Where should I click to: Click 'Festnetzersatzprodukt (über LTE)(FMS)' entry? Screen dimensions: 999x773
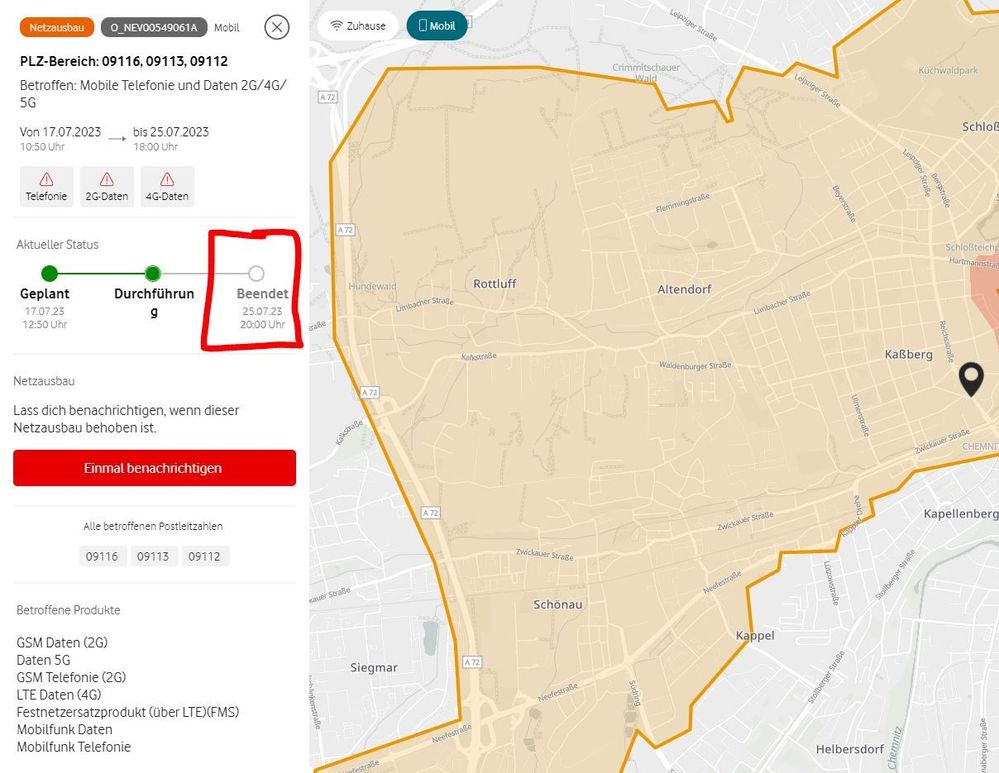(x=127, y=712)
